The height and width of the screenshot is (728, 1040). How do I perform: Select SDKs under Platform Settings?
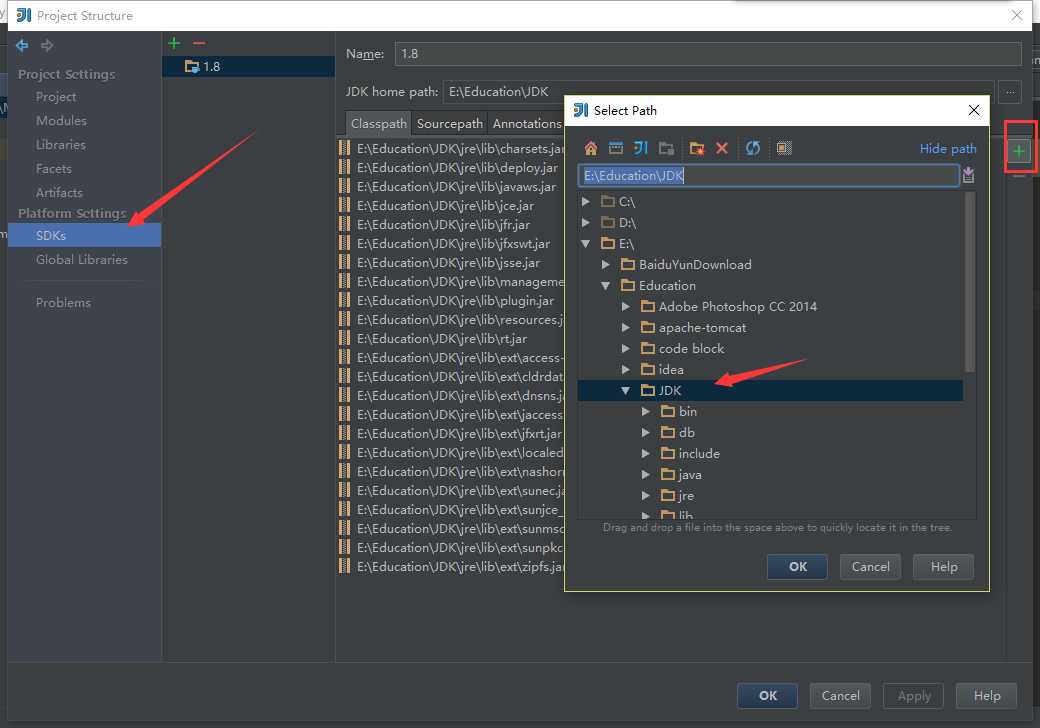[x=84, y=235]
